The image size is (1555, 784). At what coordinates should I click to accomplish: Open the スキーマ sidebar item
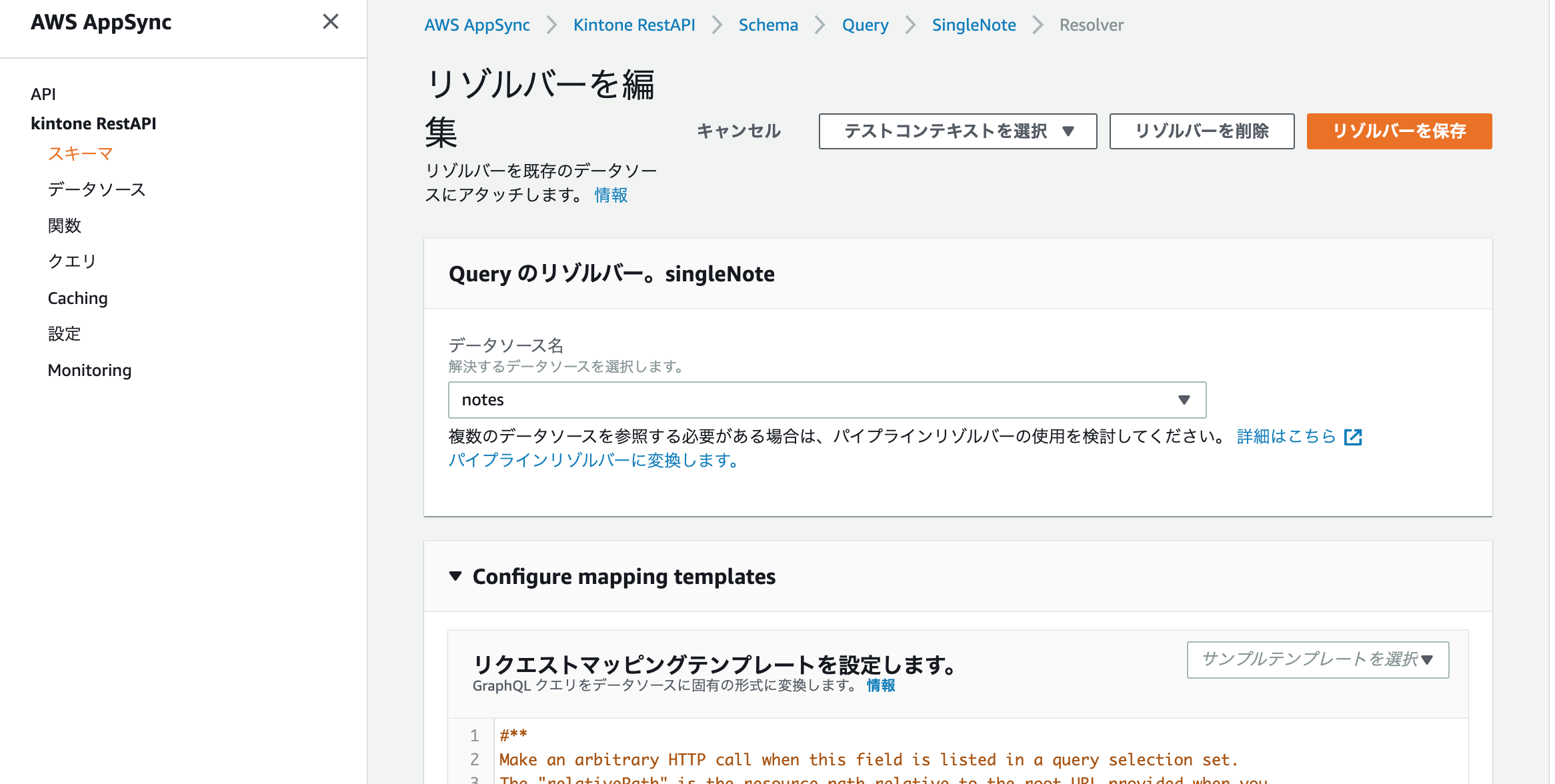(x=80, y=154)
